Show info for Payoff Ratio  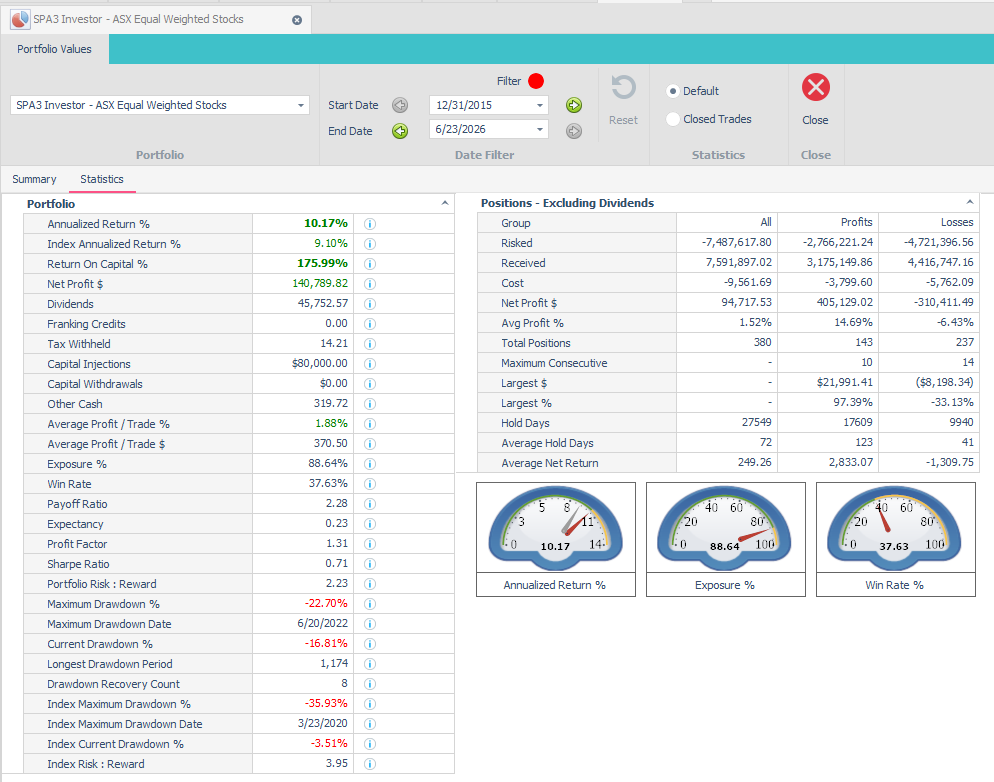(x=370, y=504)
